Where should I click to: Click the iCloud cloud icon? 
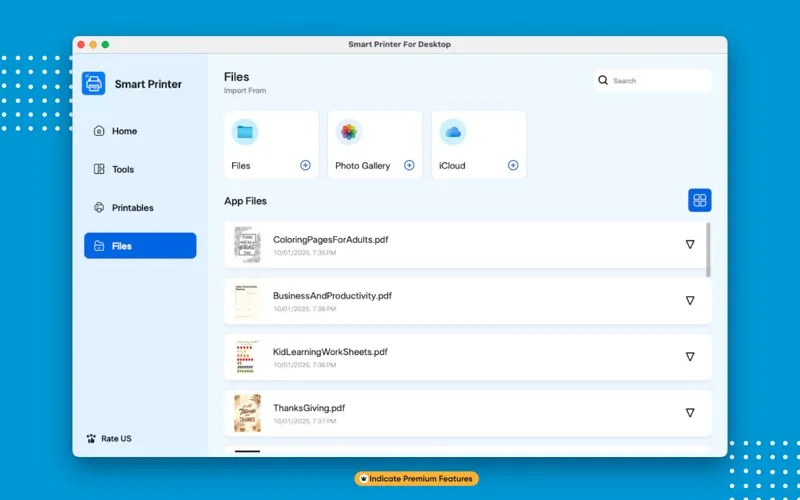click(x=453, y=132)
